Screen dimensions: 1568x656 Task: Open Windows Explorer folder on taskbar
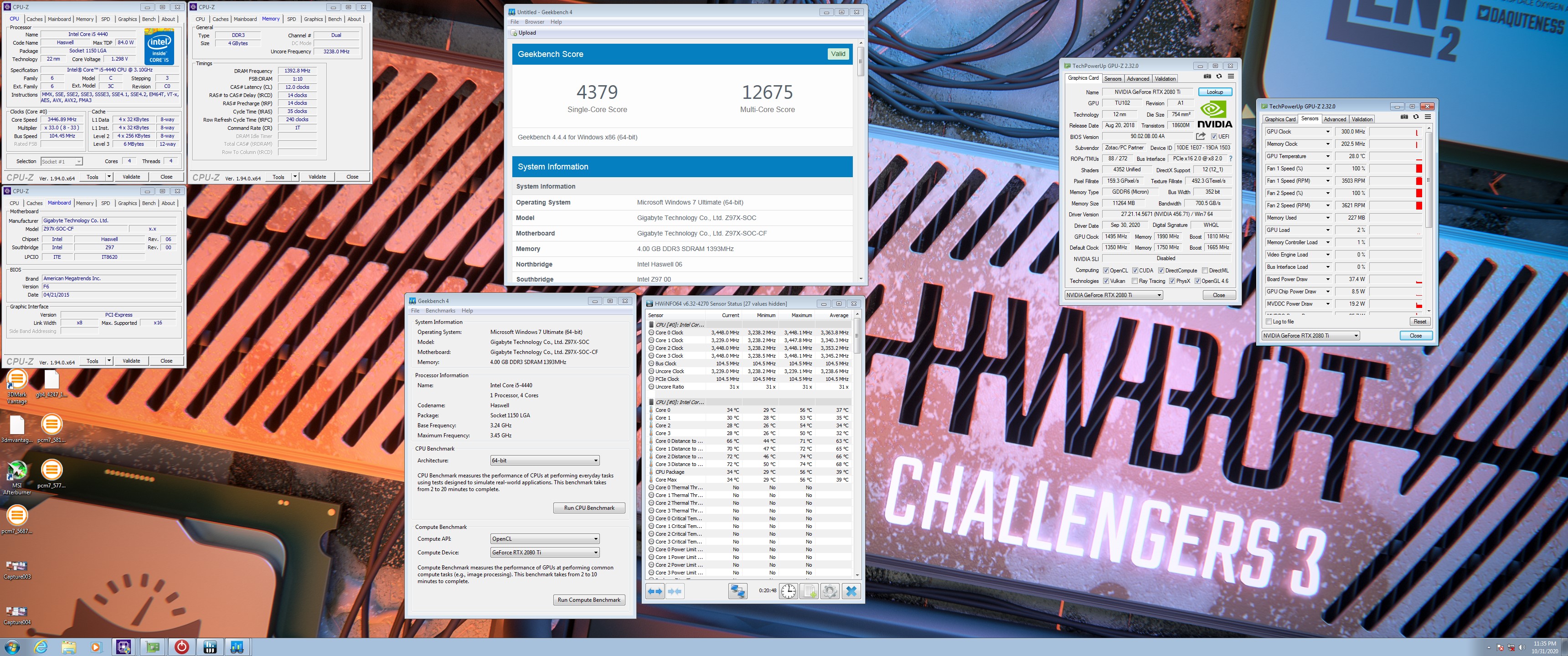[x=69, y=647]
